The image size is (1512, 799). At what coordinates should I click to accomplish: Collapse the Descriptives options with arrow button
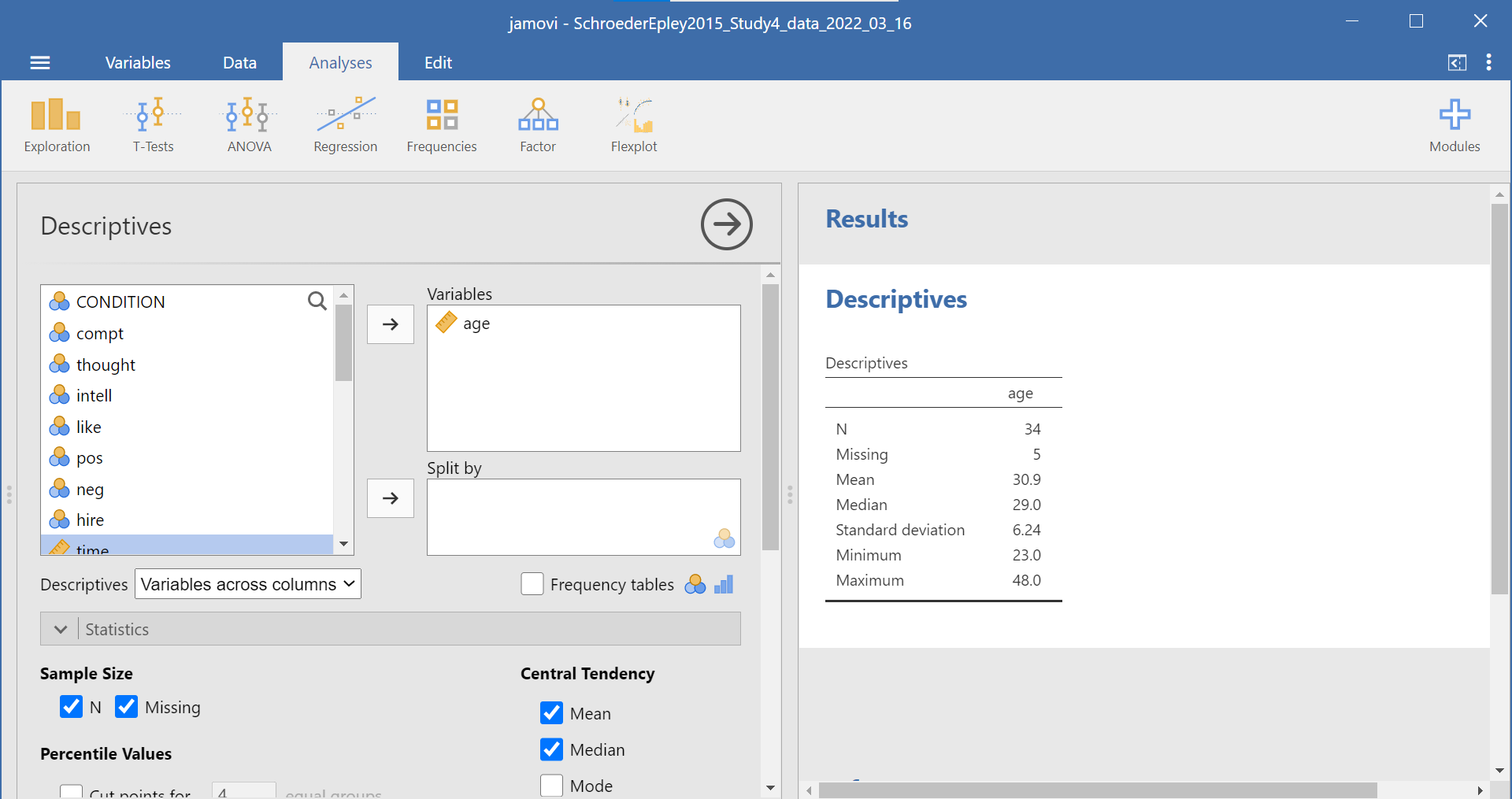coord(726,224)
